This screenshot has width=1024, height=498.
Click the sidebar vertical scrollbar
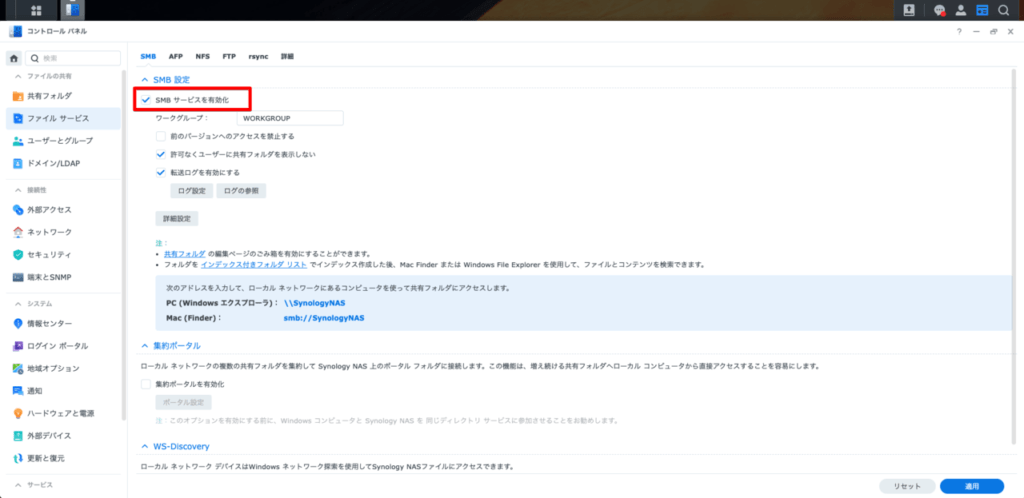pyautogui.click(x=123, y=243)
